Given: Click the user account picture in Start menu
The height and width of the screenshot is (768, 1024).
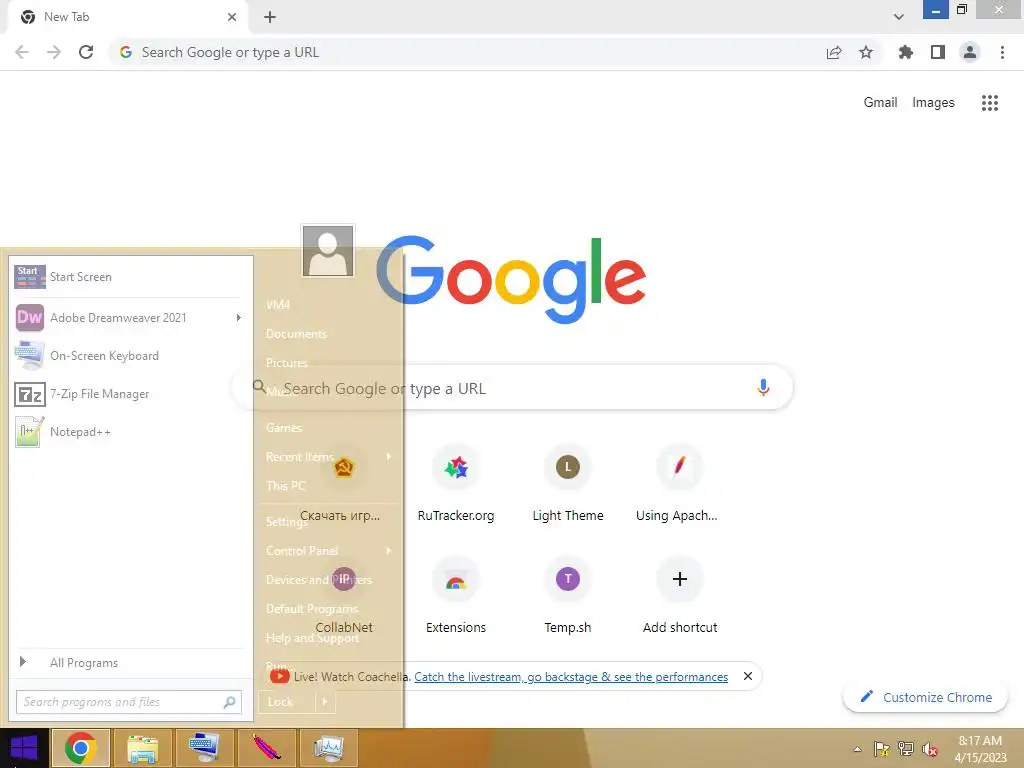Looking at the screenshot, I should [x=328, y=251].
